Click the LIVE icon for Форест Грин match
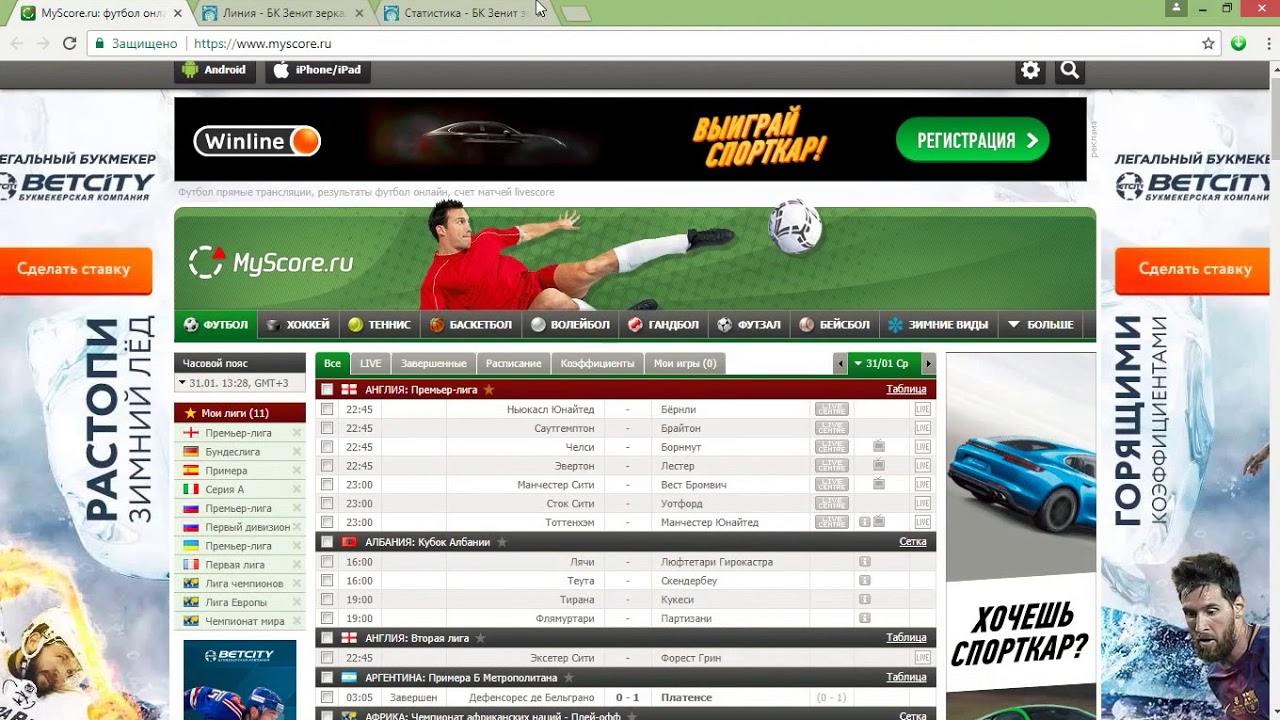The image size is (1280, 720). [x=922, y=658]
